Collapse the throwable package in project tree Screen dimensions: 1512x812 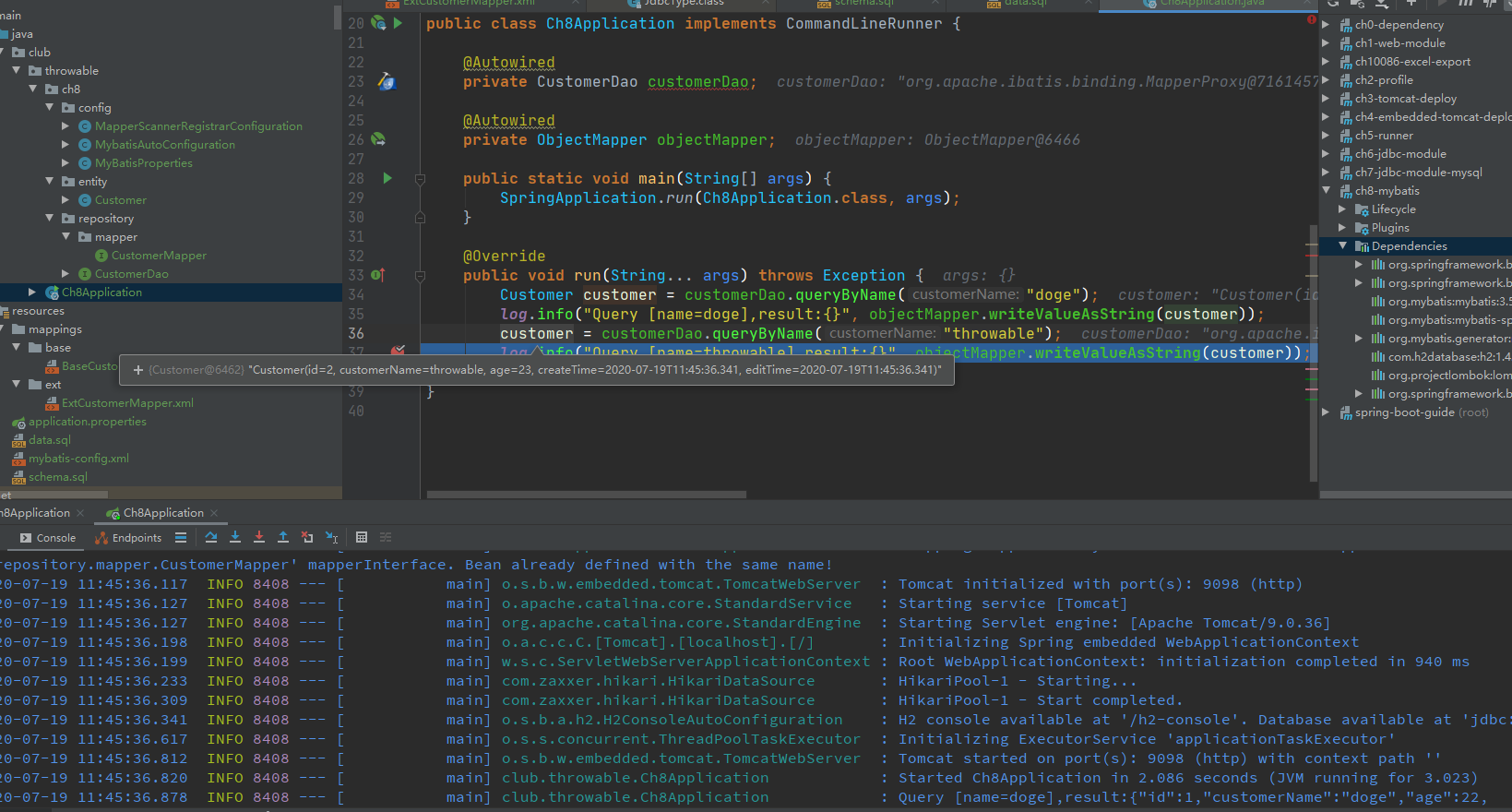click(17, 71)
